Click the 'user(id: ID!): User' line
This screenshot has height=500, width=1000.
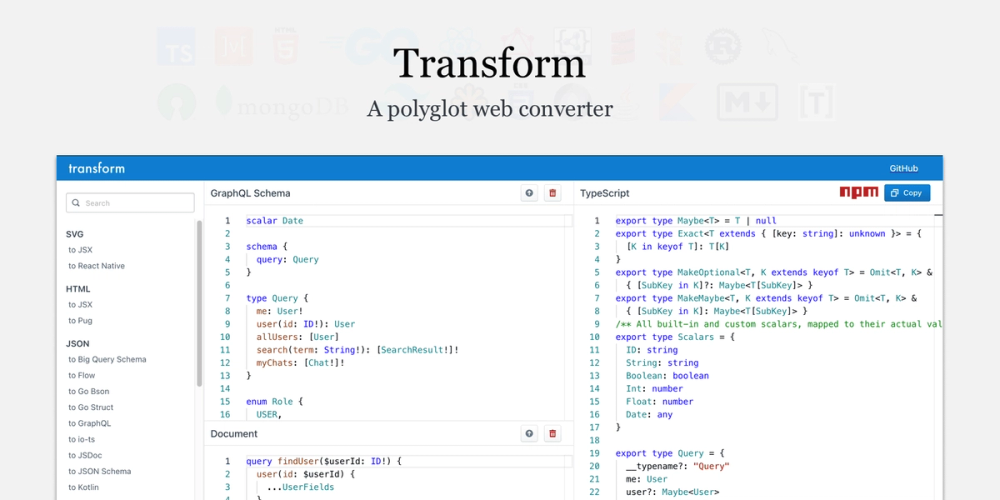click(306, 324)
